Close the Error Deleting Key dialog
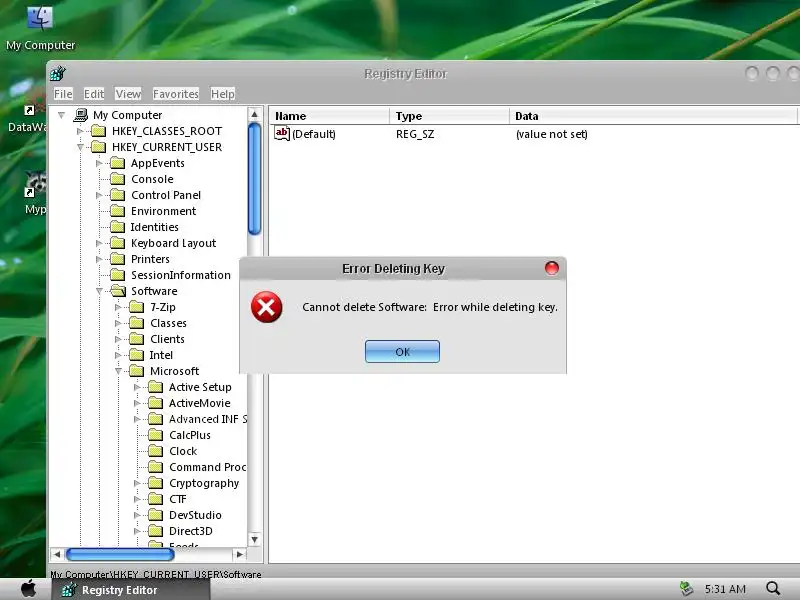Screen dimensions: 800x600 pos(552,268)
